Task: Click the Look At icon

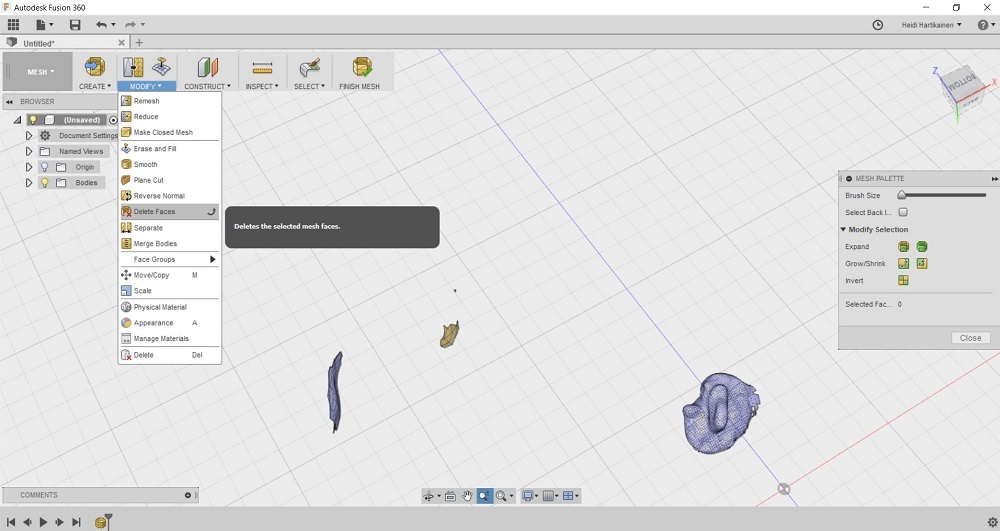Action: pyautogui.click(x=450, y=496)
